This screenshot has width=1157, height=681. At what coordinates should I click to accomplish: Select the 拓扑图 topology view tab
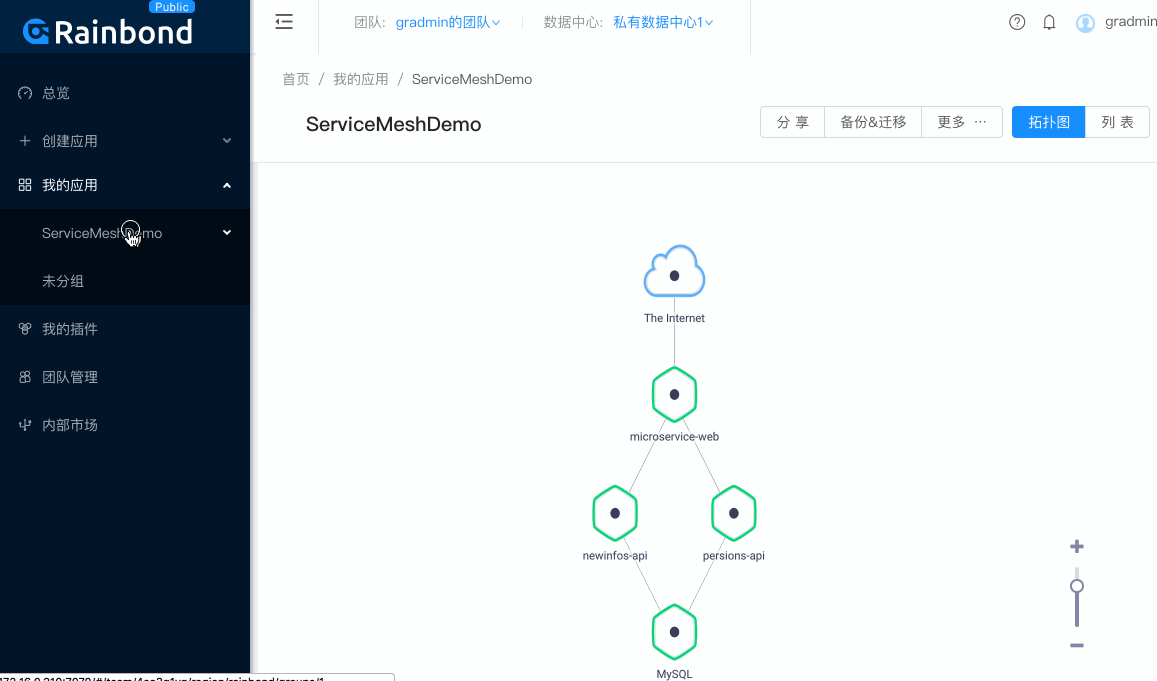click(1047, 121)
